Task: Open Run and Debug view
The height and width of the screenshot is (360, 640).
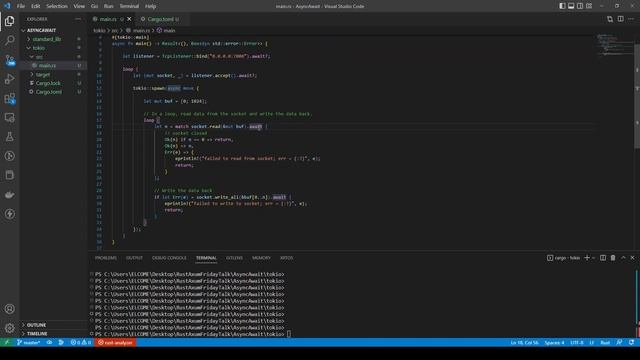Action: point(9,79)
